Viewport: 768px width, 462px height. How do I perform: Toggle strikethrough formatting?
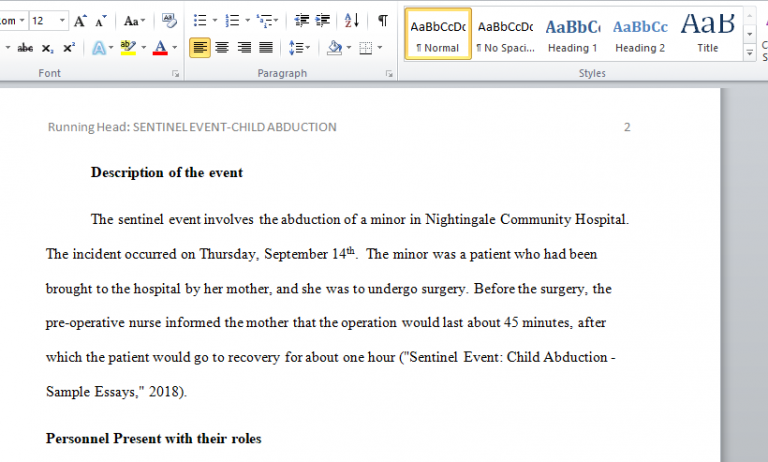click(25, 47)
